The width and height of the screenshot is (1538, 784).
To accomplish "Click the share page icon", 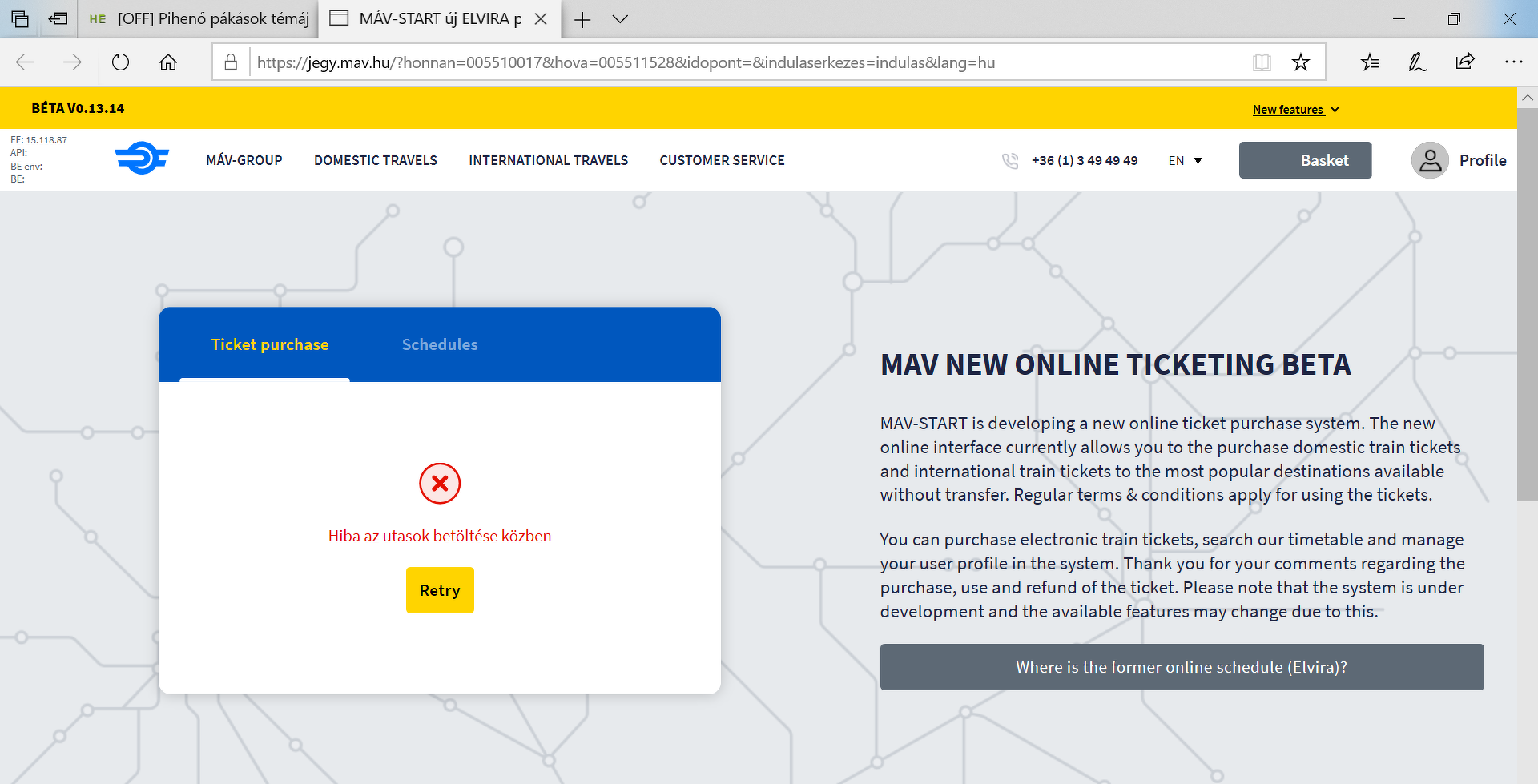I will (x=1465, y=62).
